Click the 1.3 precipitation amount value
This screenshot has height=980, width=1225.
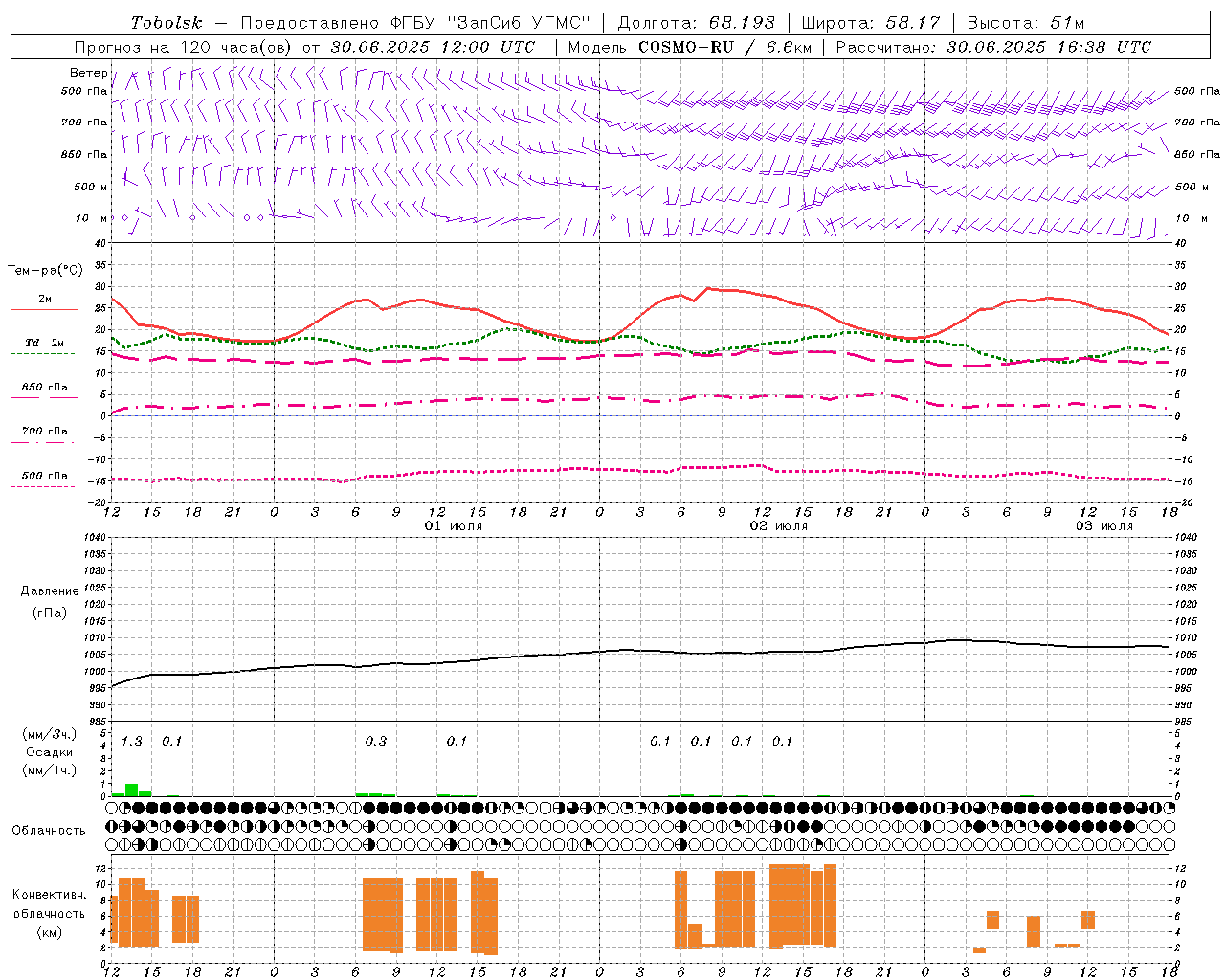tap(131, 741)
